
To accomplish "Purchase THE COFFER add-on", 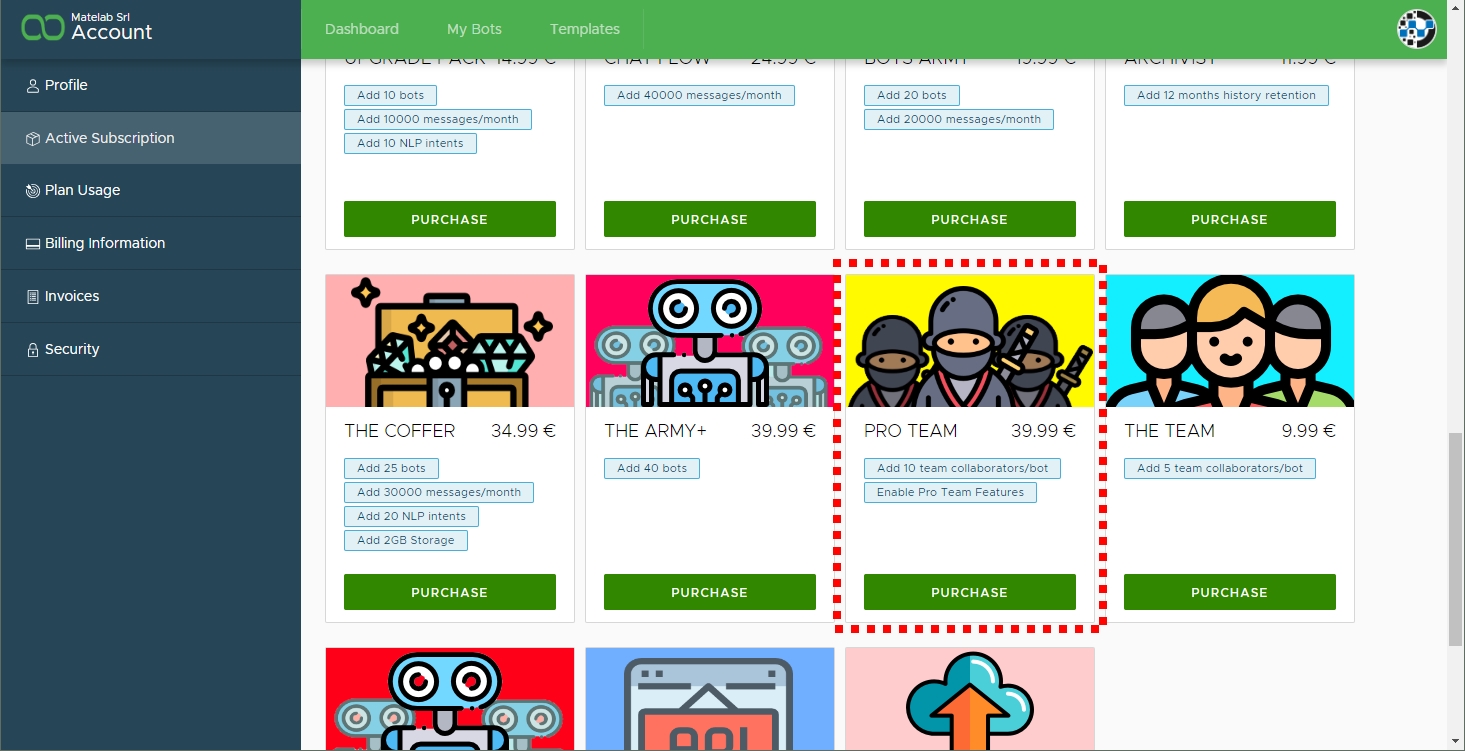I will 450,592.
